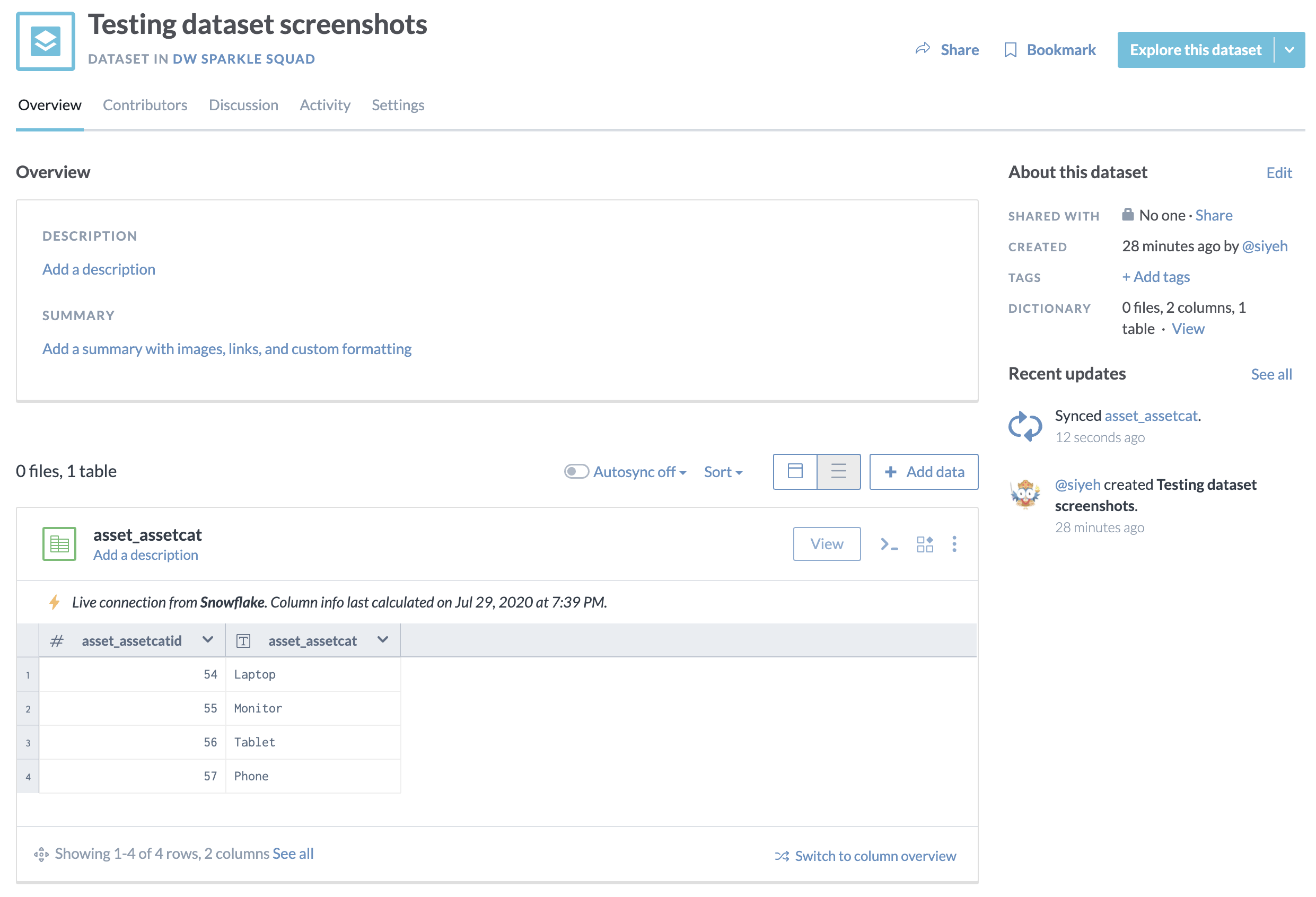This screenshot has width=1316, height=897.
Task: Click the View button for asset_assetcat
Action: coord(826,544)
